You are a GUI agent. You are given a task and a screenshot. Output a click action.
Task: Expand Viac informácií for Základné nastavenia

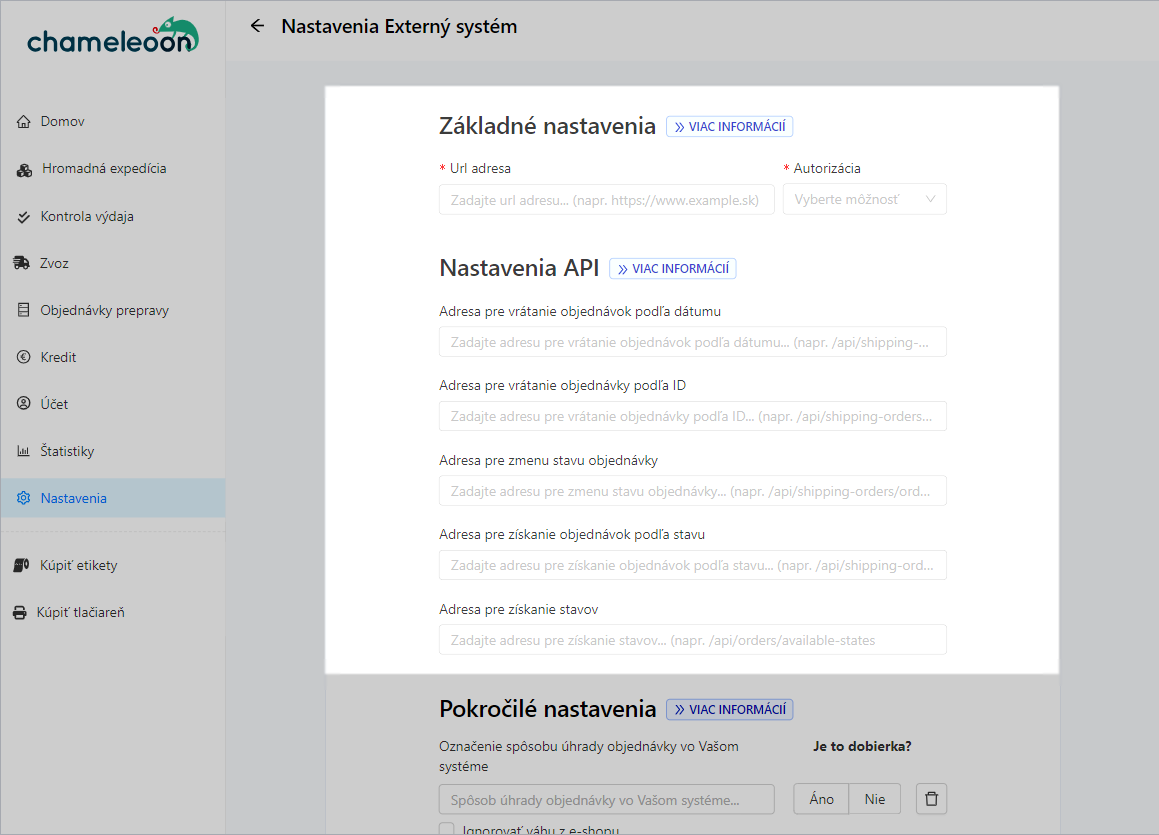[729, 127]
